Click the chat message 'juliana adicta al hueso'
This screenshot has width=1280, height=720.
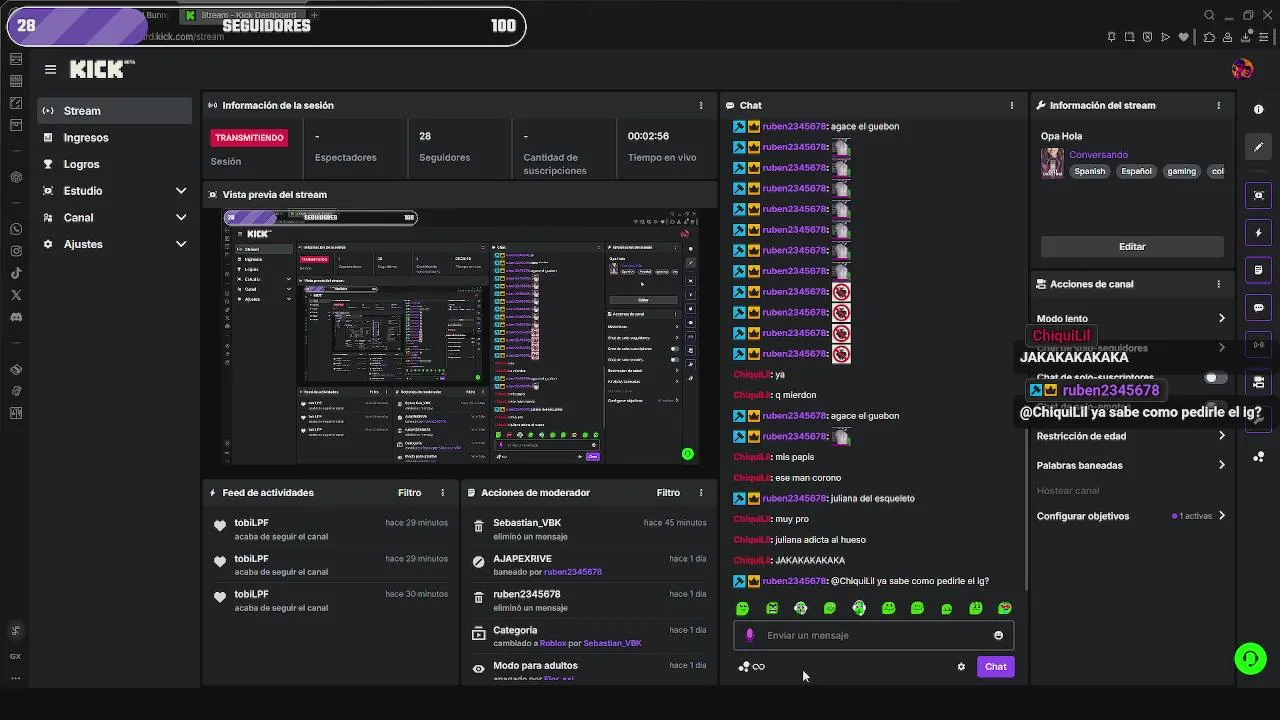(820, 540)
